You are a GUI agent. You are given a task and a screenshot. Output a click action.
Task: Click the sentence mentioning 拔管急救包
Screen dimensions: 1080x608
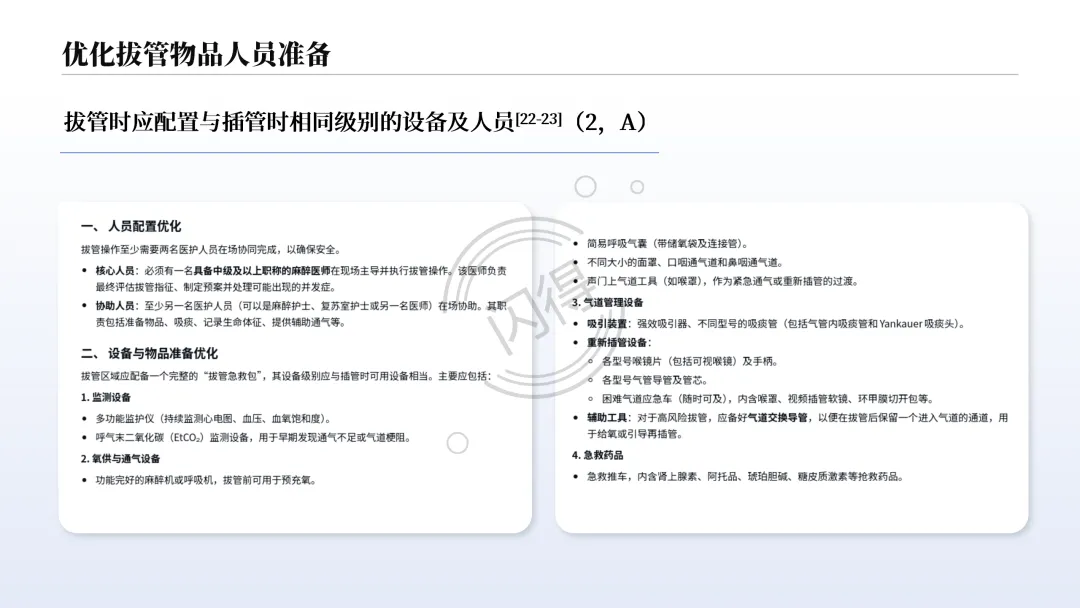pyautogui.click(x=287, y=376)
